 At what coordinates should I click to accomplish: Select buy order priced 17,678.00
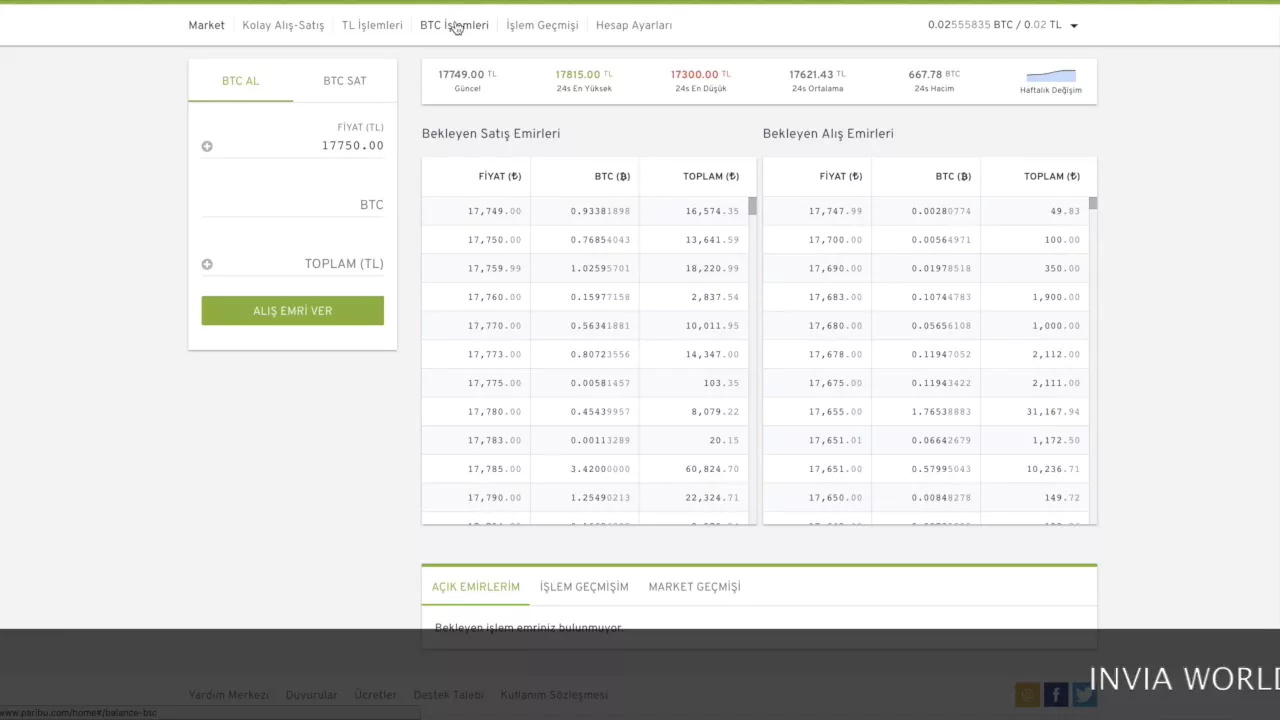coord(926,354)
